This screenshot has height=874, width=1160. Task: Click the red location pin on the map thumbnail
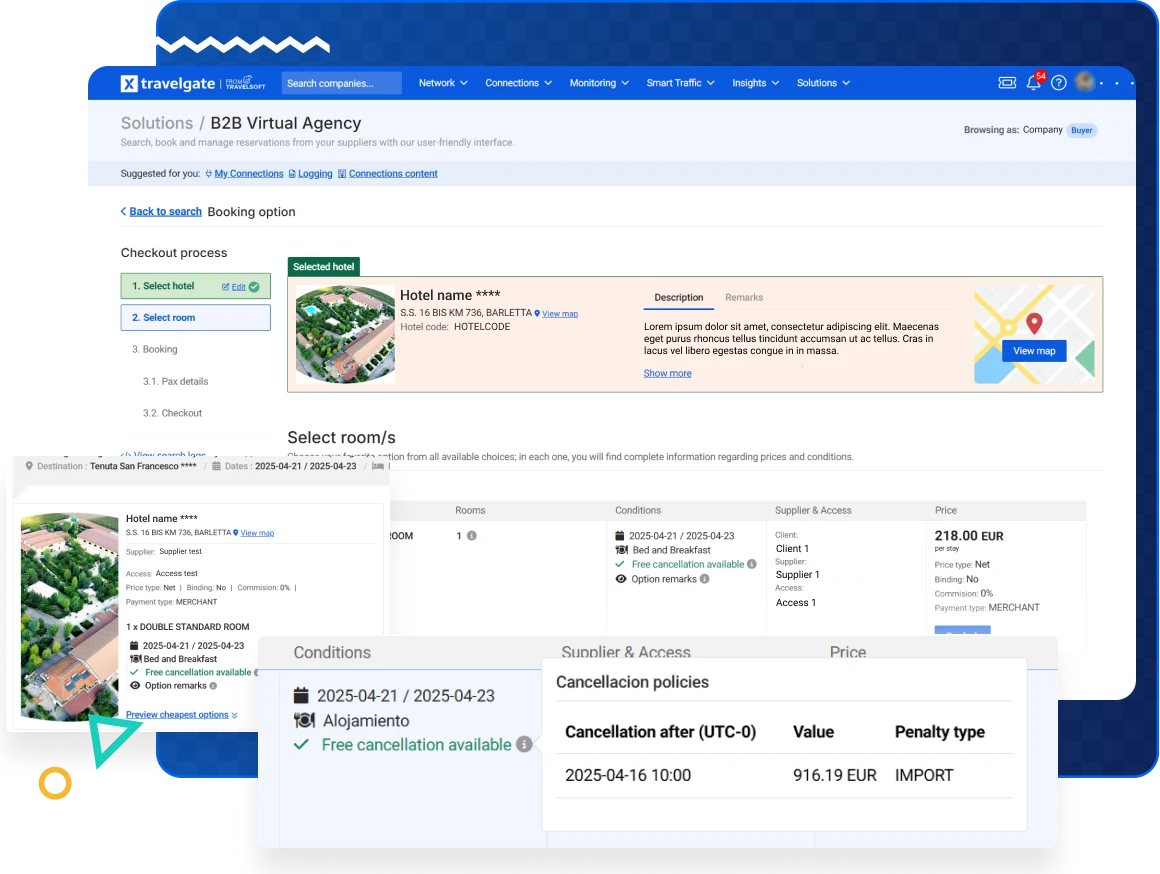1034,323
